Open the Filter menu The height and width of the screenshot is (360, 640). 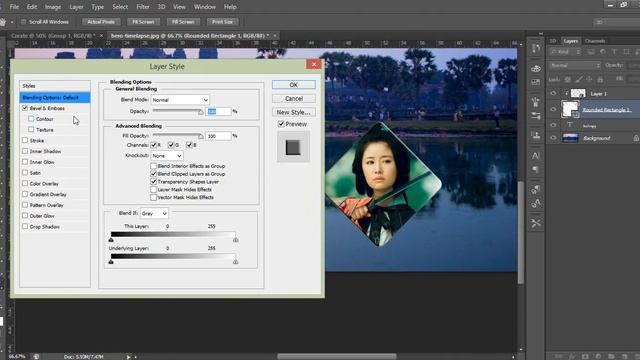point(143,7)
